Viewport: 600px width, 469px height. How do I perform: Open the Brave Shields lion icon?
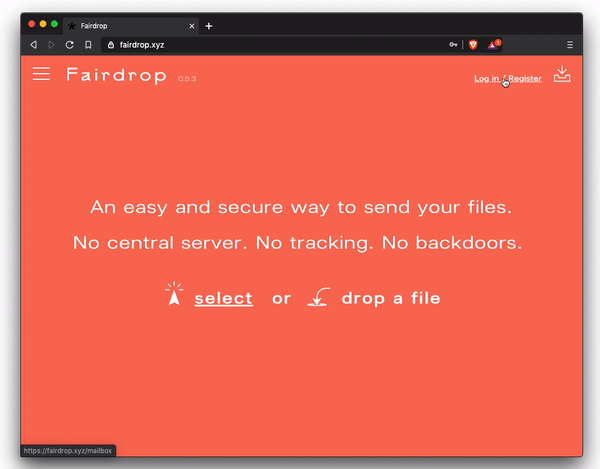pyautogui.click(x=473, y=45)
